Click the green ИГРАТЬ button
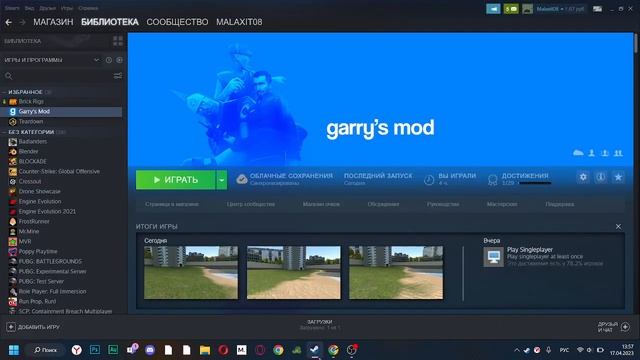Image resolution: width=640 pixels, height=360 pixels. (x=176, y=180)
